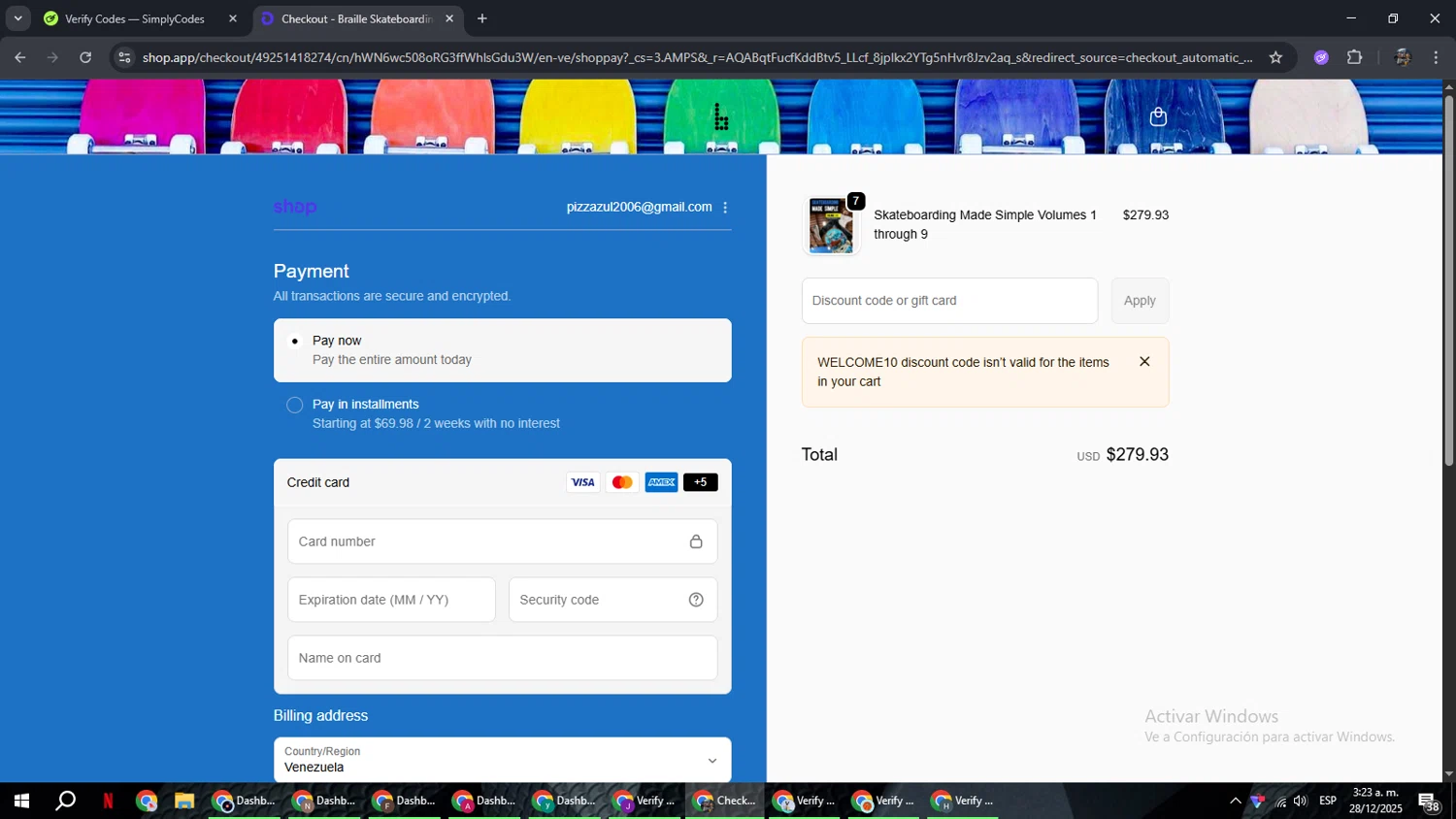
Task: Switch to the Verify Codes — SimplyCodes tab
Action: [x=135, y=18]
